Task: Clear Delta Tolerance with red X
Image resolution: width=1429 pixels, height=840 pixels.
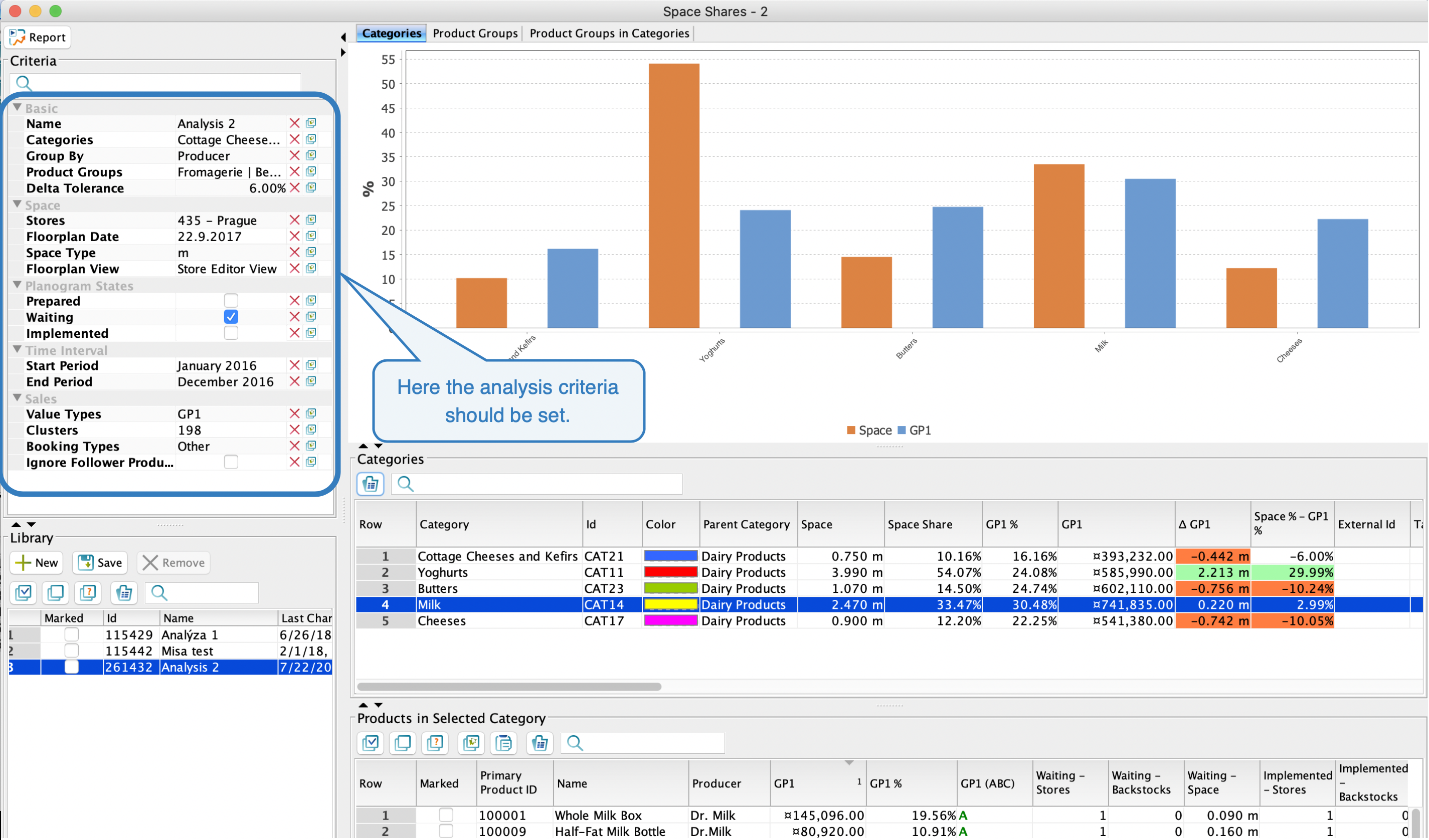Action: click(294, 188)
